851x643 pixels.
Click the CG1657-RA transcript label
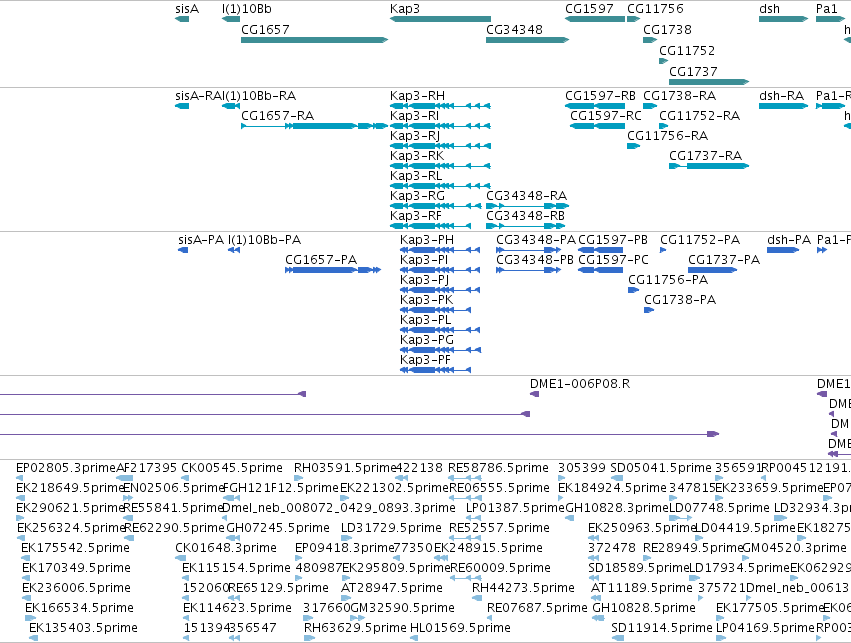(x=278, y=116)
